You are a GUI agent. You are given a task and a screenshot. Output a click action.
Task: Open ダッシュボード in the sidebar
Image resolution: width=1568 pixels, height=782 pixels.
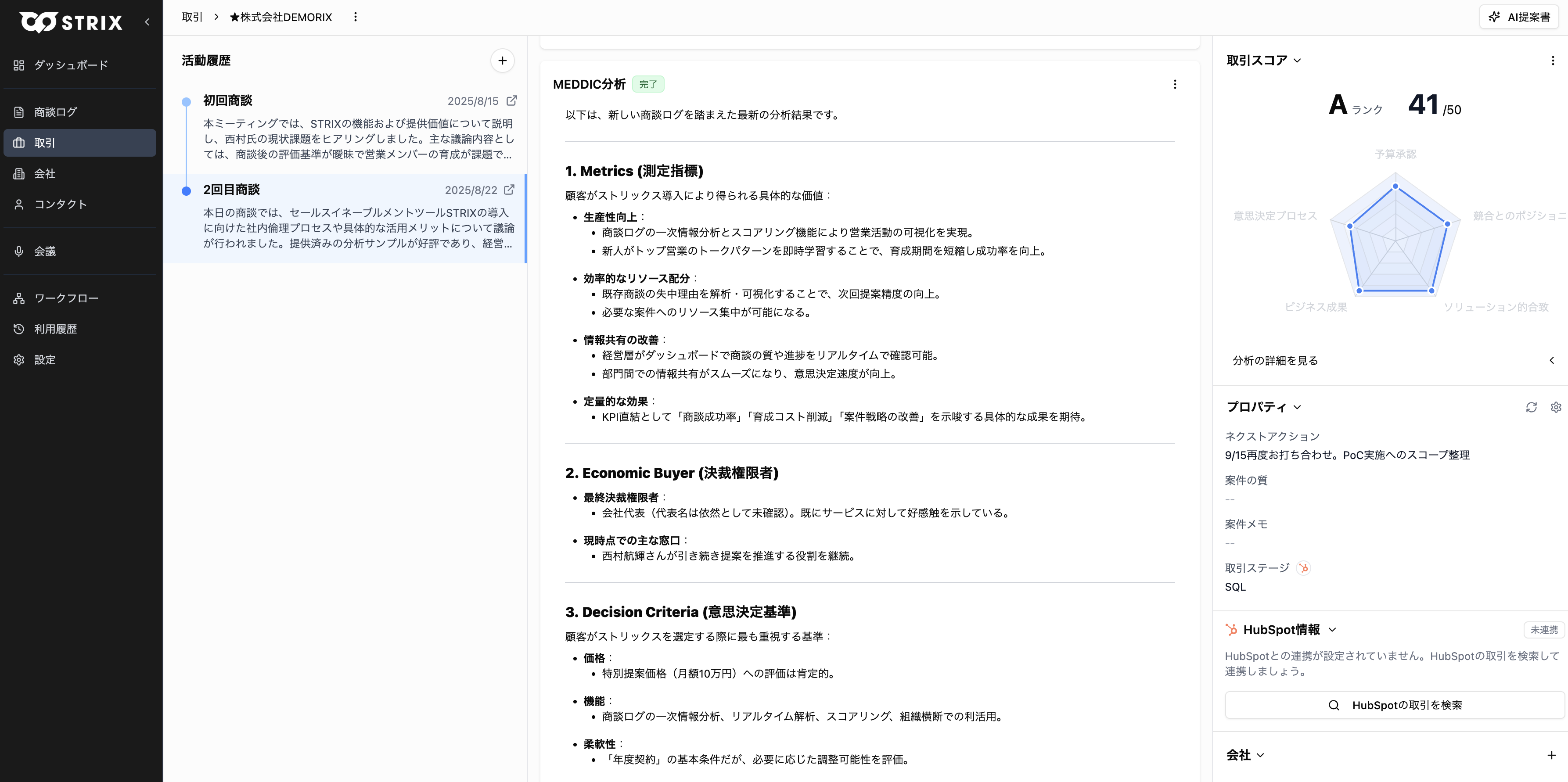pyautogui.click(x=80, y=65)
